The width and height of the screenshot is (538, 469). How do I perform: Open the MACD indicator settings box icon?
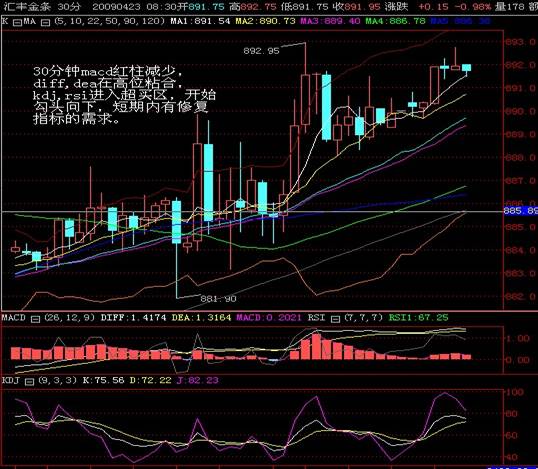click(x=35, y=319)
